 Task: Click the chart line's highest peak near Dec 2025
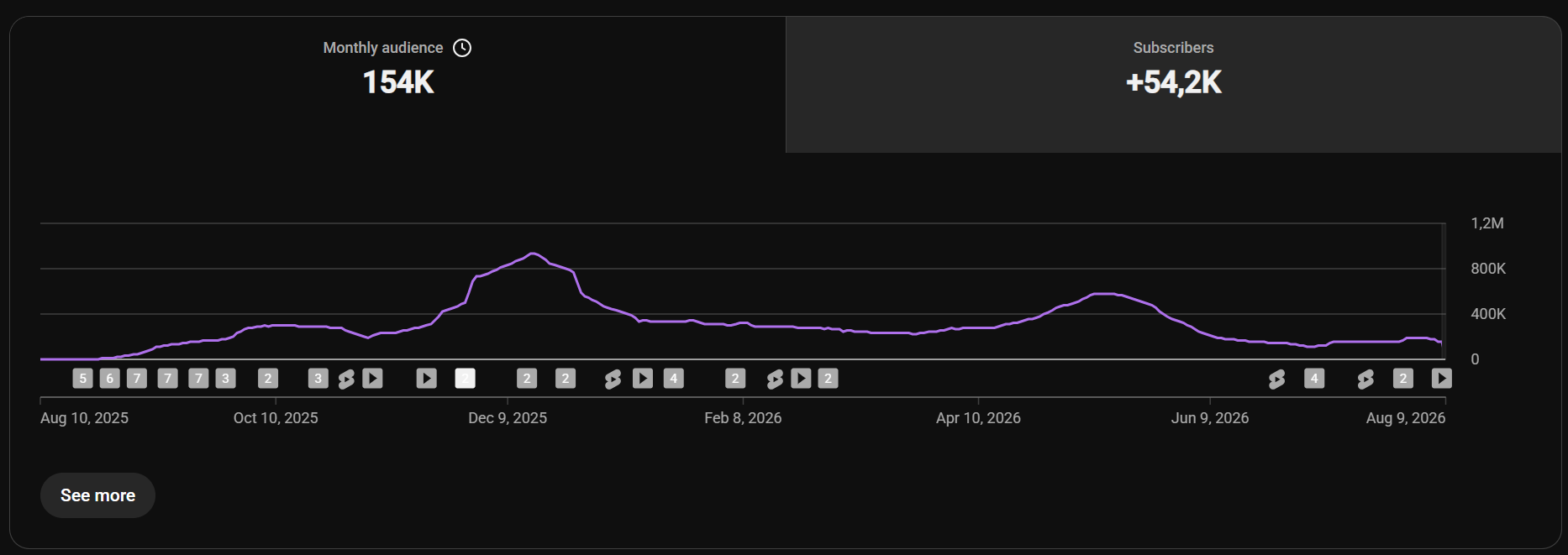click(x=532, y=254)
